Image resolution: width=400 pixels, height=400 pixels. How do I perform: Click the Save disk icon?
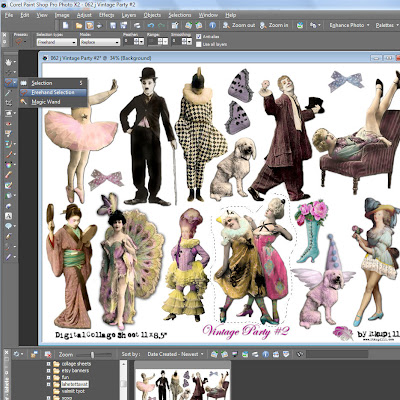coord(113,25)
